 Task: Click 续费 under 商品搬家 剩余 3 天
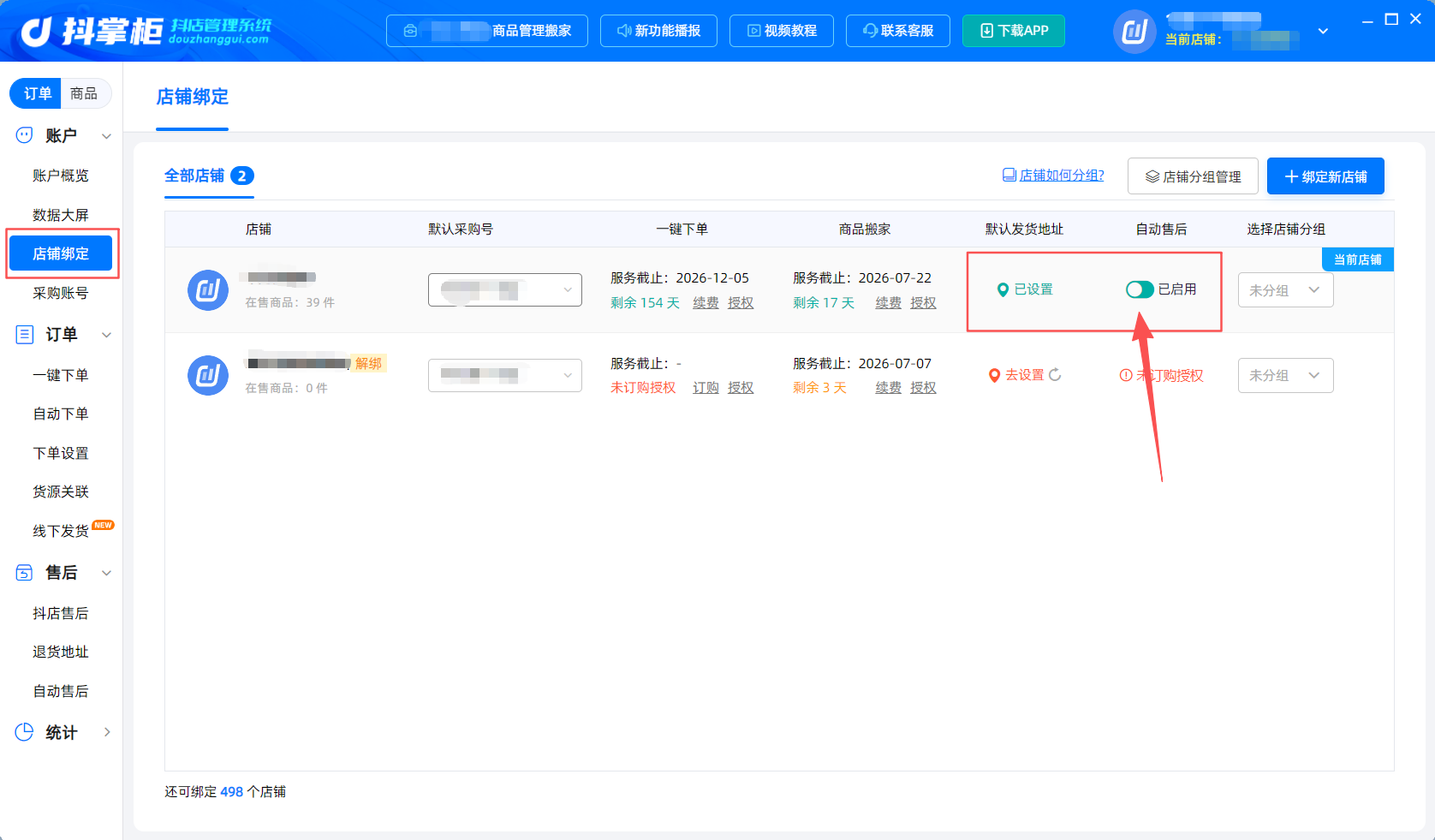coord(889,388)
